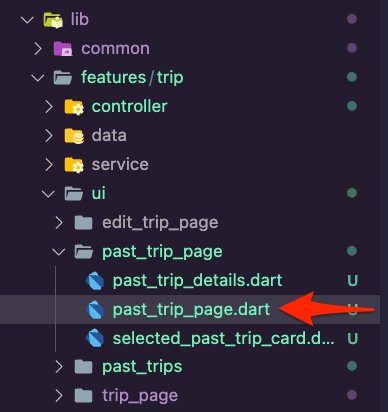Click the features/trip open folder icon
The height and width of the screenshot is (412, 388).
(63, 78)
